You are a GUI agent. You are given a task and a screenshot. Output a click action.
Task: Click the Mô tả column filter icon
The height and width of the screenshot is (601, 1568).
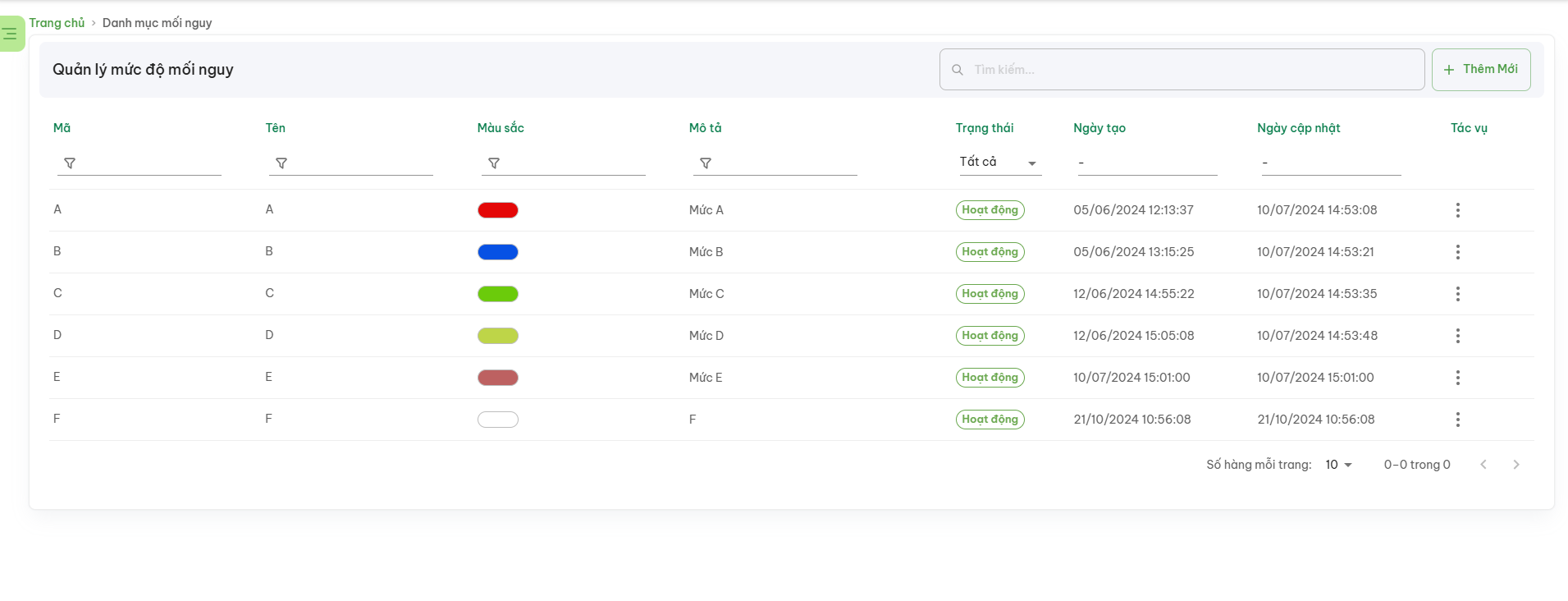point(706,163)
